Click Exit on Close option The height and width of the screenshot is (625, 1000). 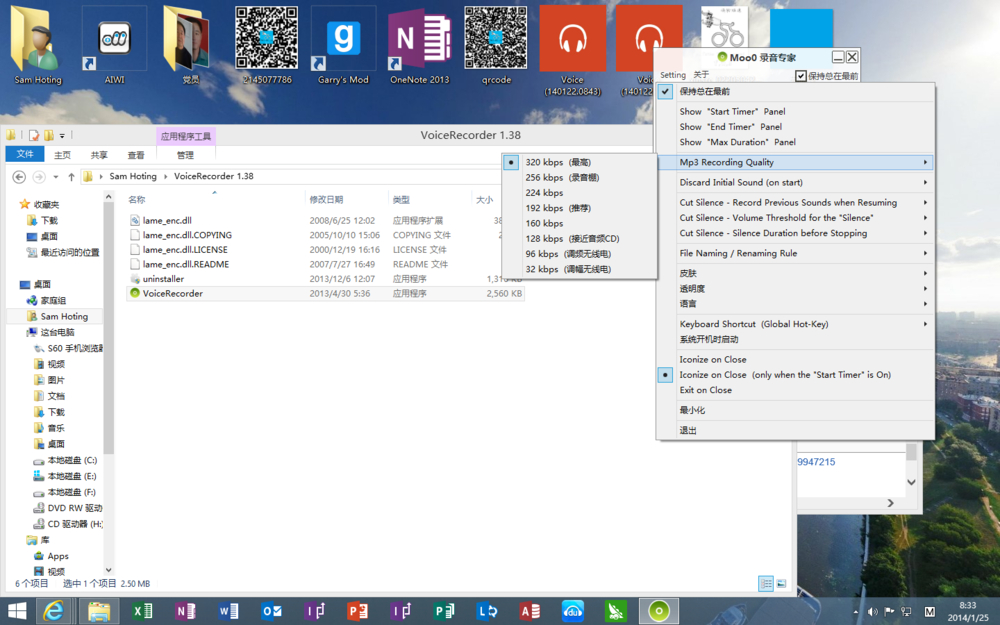click(x=796, y=390)
